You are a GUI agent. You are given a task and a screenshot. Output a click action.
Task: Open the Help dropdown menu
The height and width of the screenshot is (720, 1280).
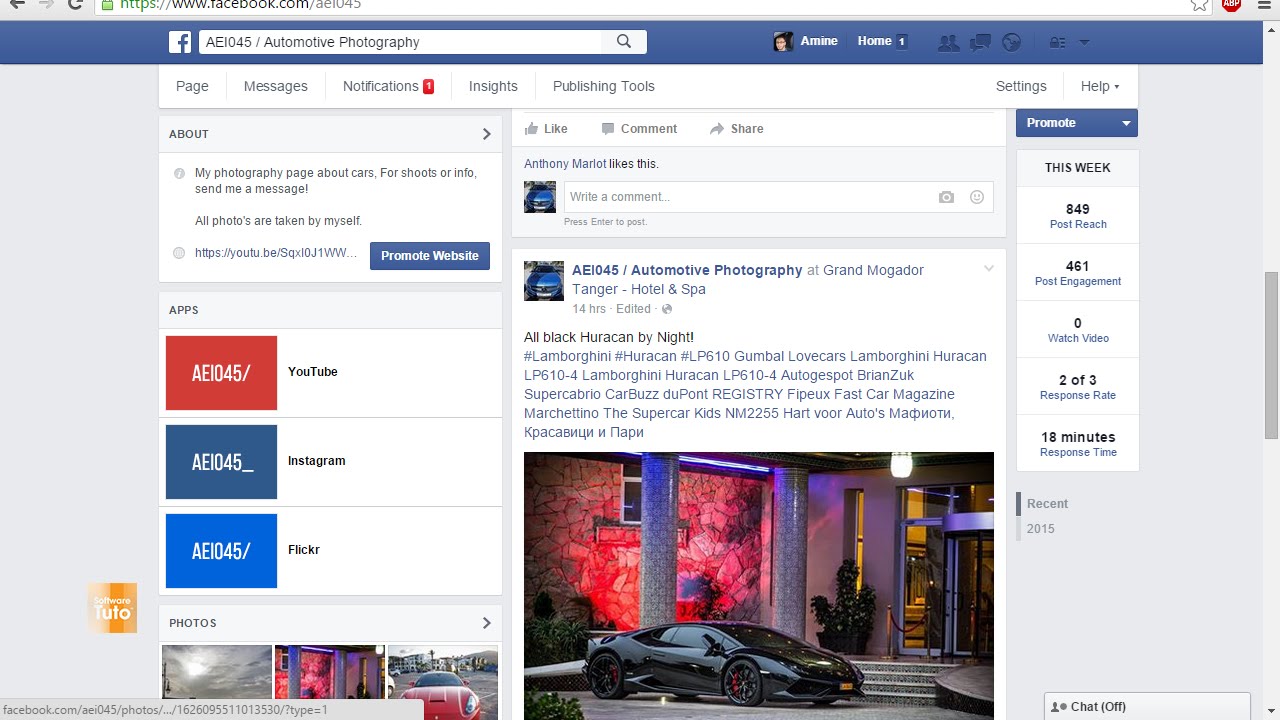click(1100, 86)
